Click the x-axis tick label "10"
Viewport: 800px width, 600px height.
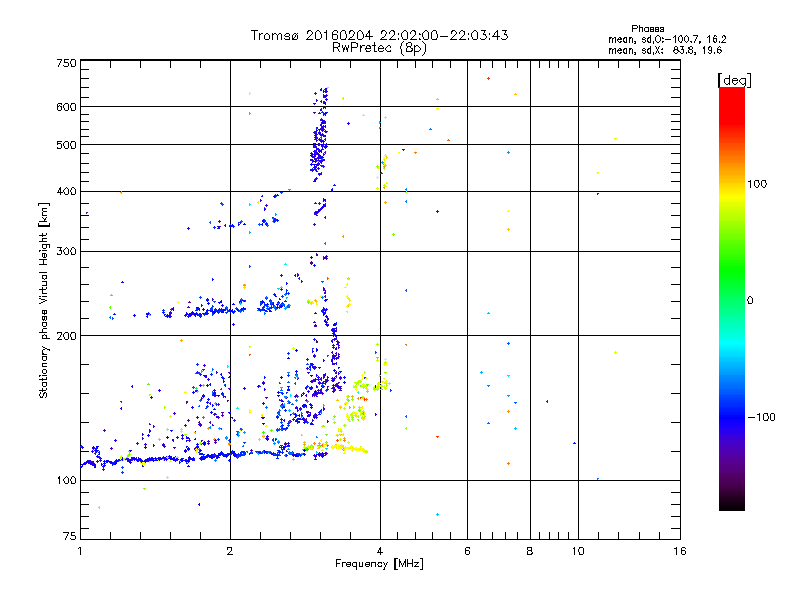point(578,551)
